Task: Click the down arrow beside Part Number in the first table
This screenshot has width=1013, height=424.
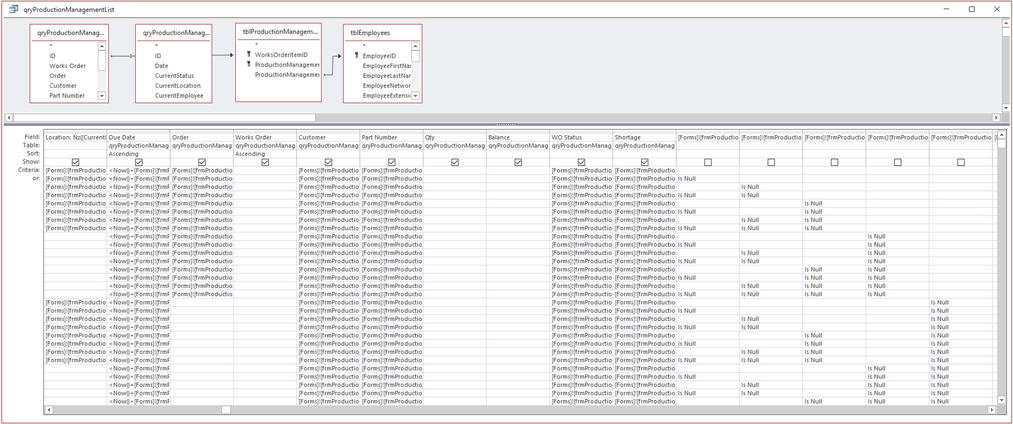Action: pos(101,96)
